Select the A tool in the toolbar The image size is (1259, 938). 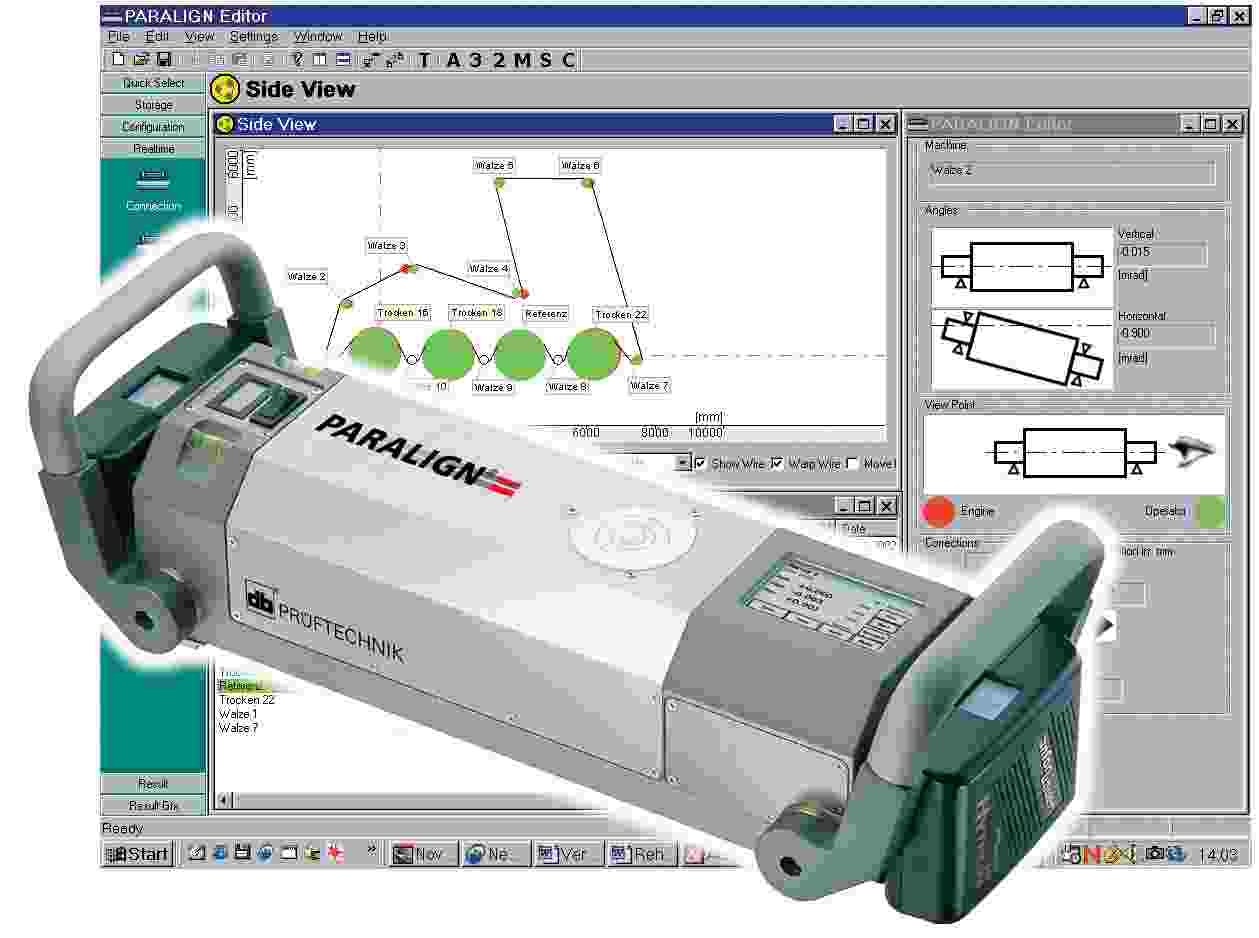pos(454,61)
